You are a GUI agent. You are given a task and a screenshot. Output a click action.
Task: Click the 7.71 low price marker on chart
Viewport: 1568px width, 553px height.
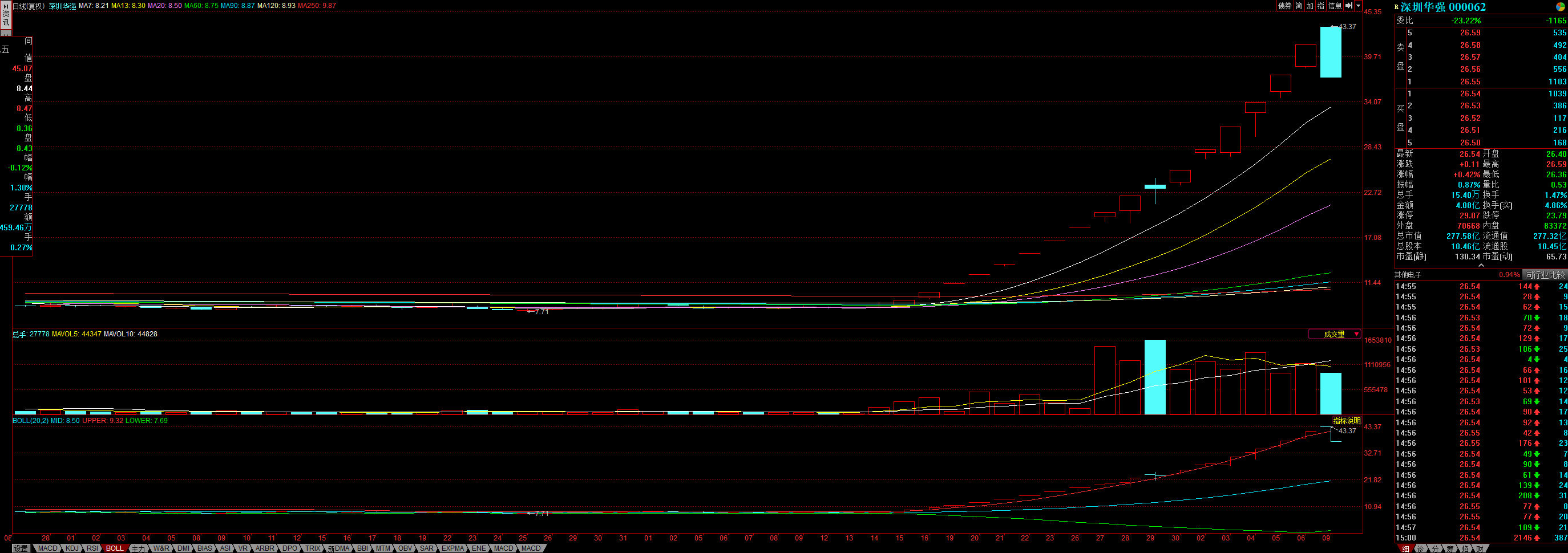click(x=538, y=311)
